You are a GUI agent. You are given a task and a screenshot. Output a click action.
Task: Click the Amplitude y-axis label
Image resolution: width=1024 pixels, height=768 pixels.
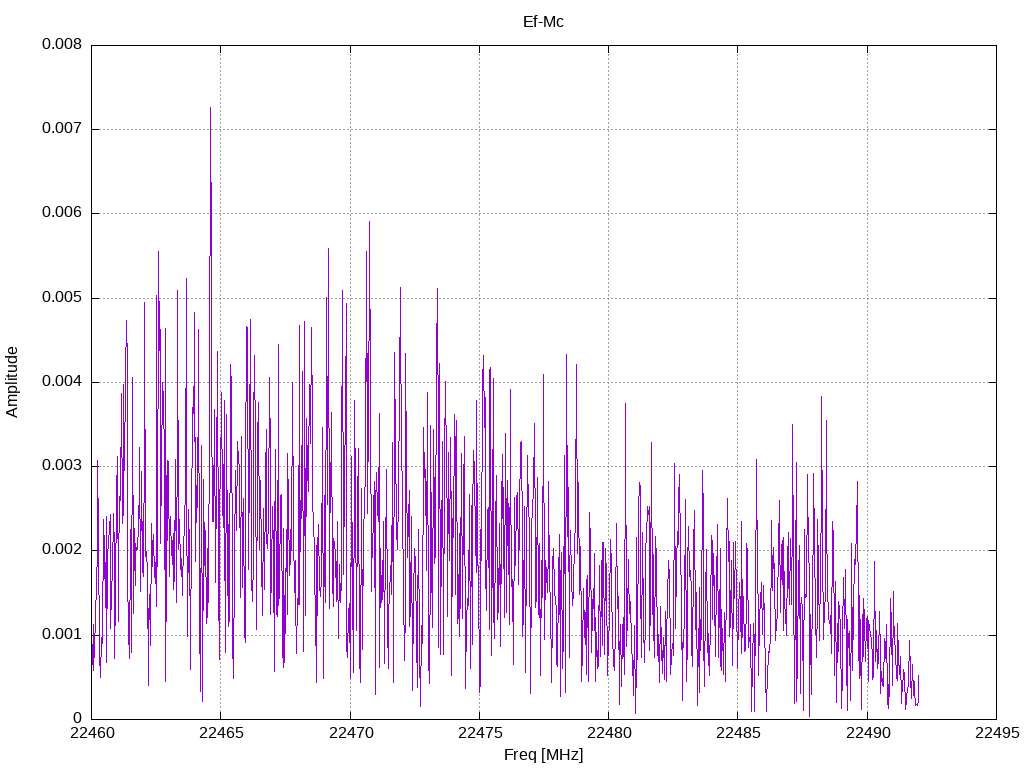12,382
